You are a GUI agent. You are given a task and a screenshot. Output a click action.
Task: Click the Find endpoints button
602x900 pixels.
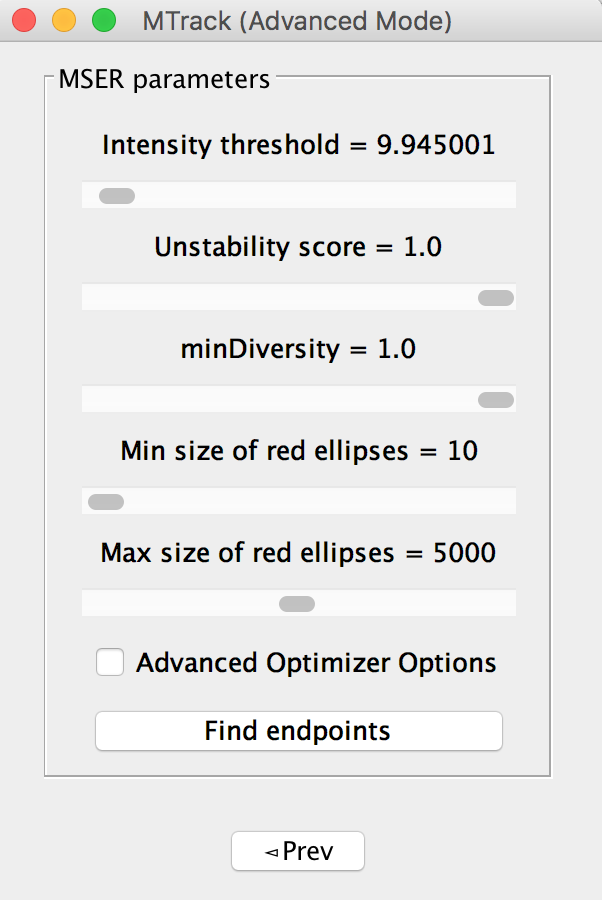(x=298, y=731)
